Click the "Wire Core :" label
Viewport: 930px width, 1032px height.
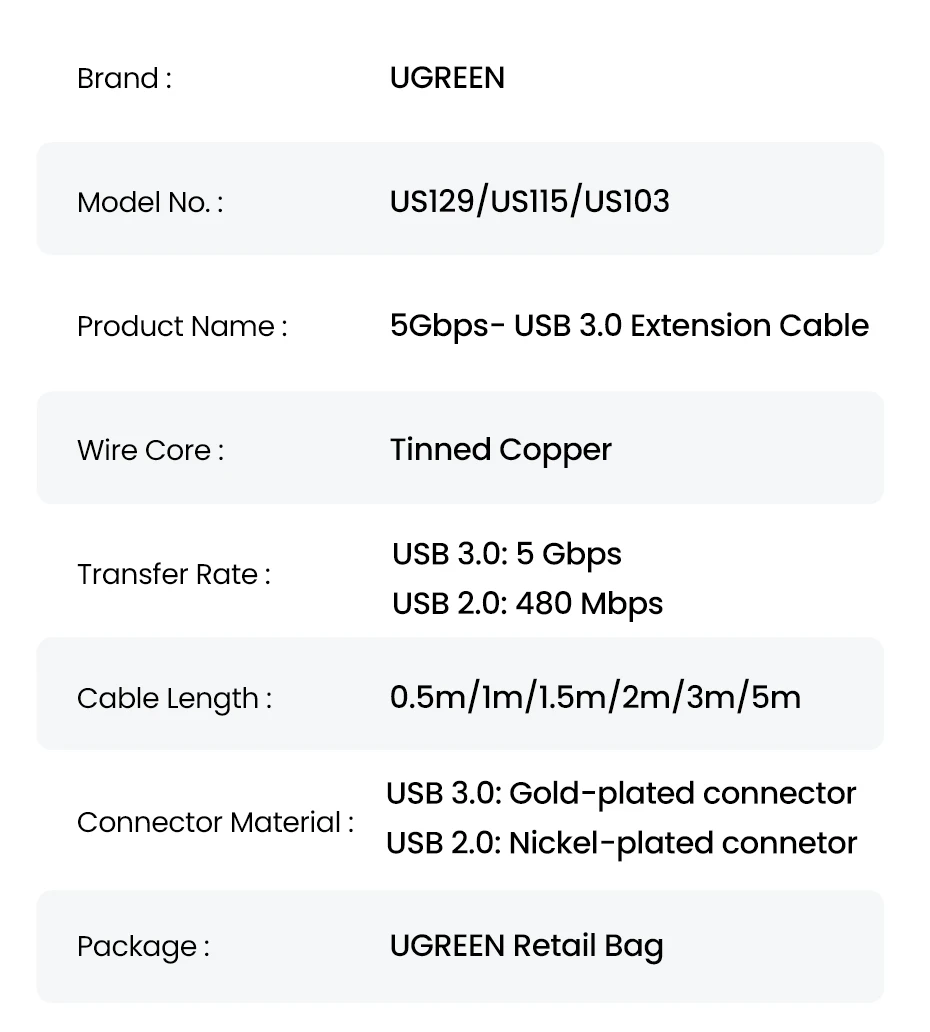(150, 450)
